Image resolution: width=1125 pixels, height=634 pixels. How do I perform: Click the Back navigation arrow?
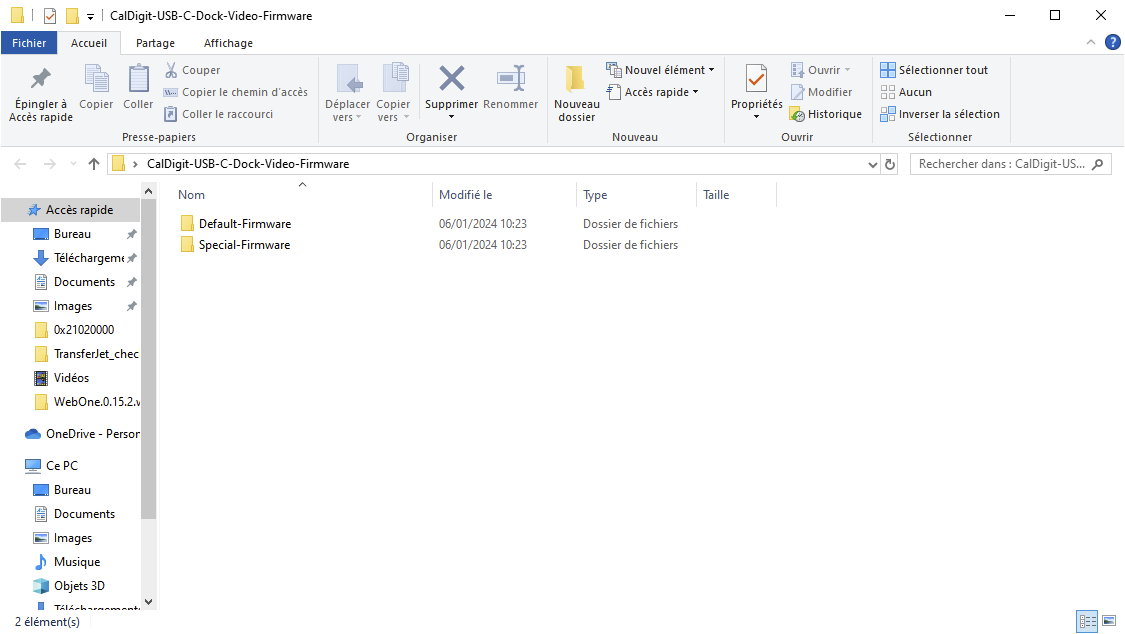pos(20,164)
